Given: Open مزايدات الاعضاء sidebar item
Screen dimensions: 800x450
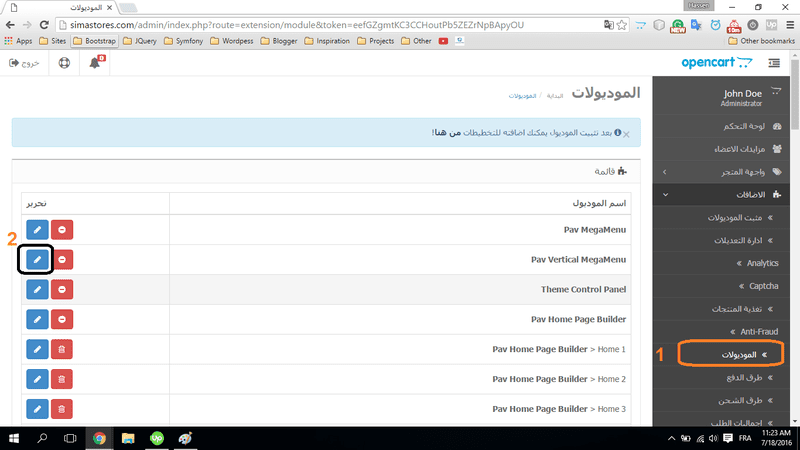Looking at the screenshot, I should click(x=721, y=149).
